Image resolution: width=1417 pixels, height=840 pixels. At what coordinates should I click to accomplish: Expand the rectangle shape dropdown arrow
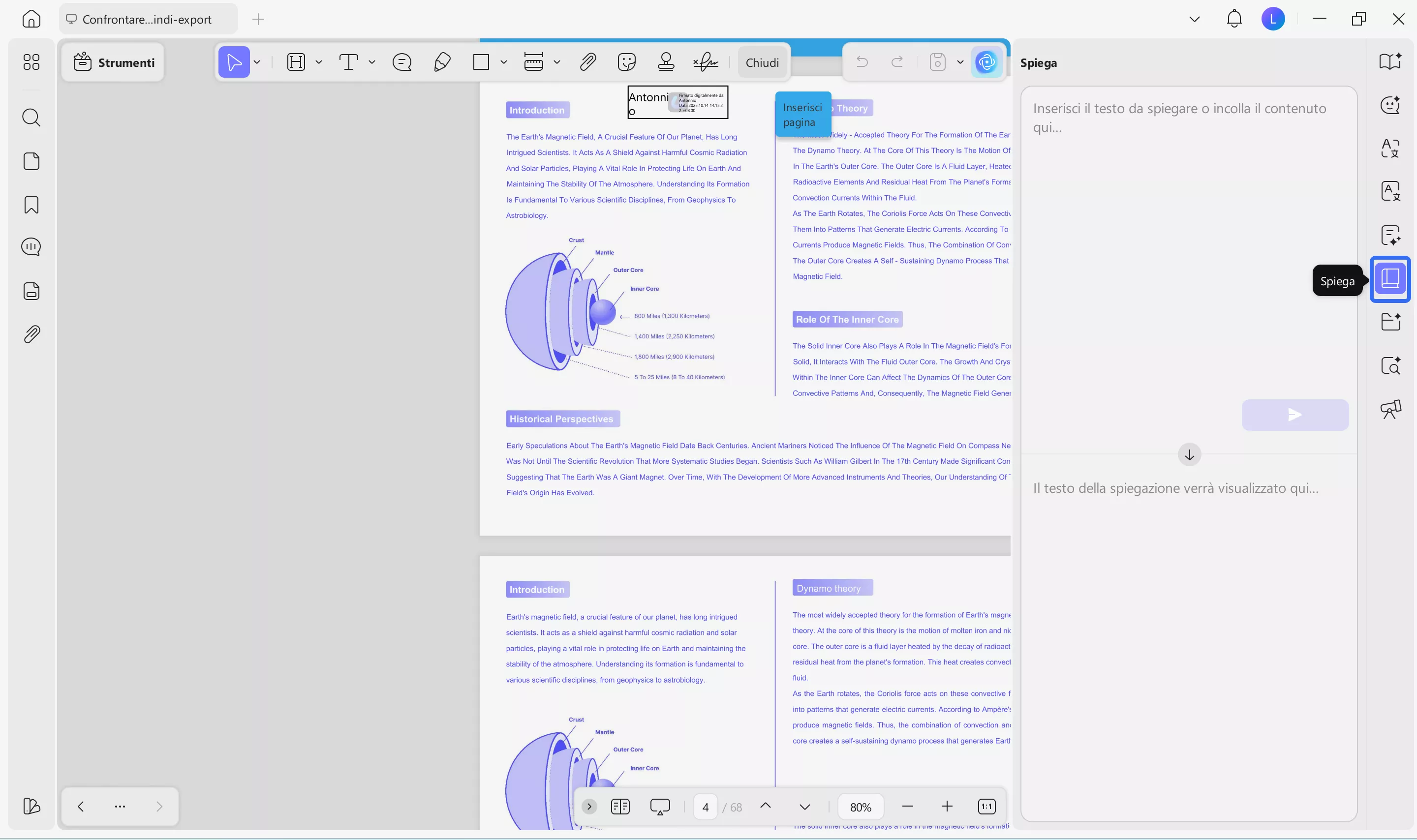[503, 61]
